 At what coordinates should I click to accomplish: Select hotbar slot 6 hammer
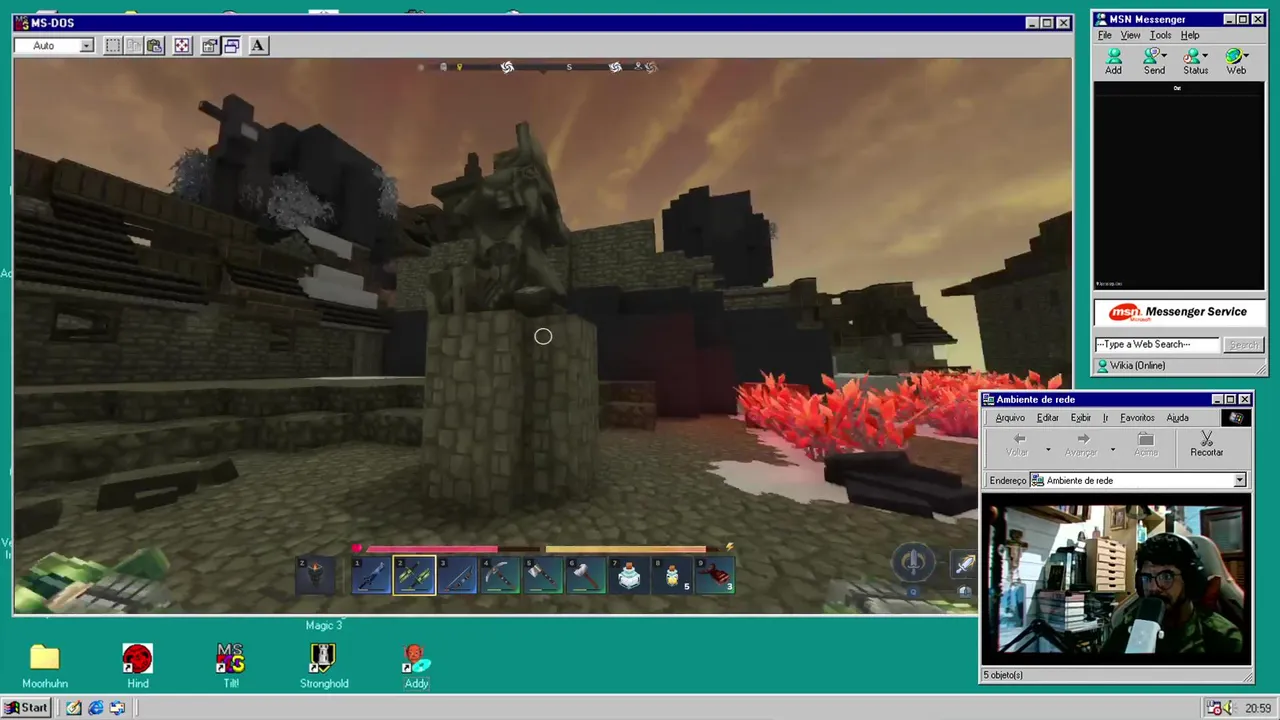click(587, 576)
